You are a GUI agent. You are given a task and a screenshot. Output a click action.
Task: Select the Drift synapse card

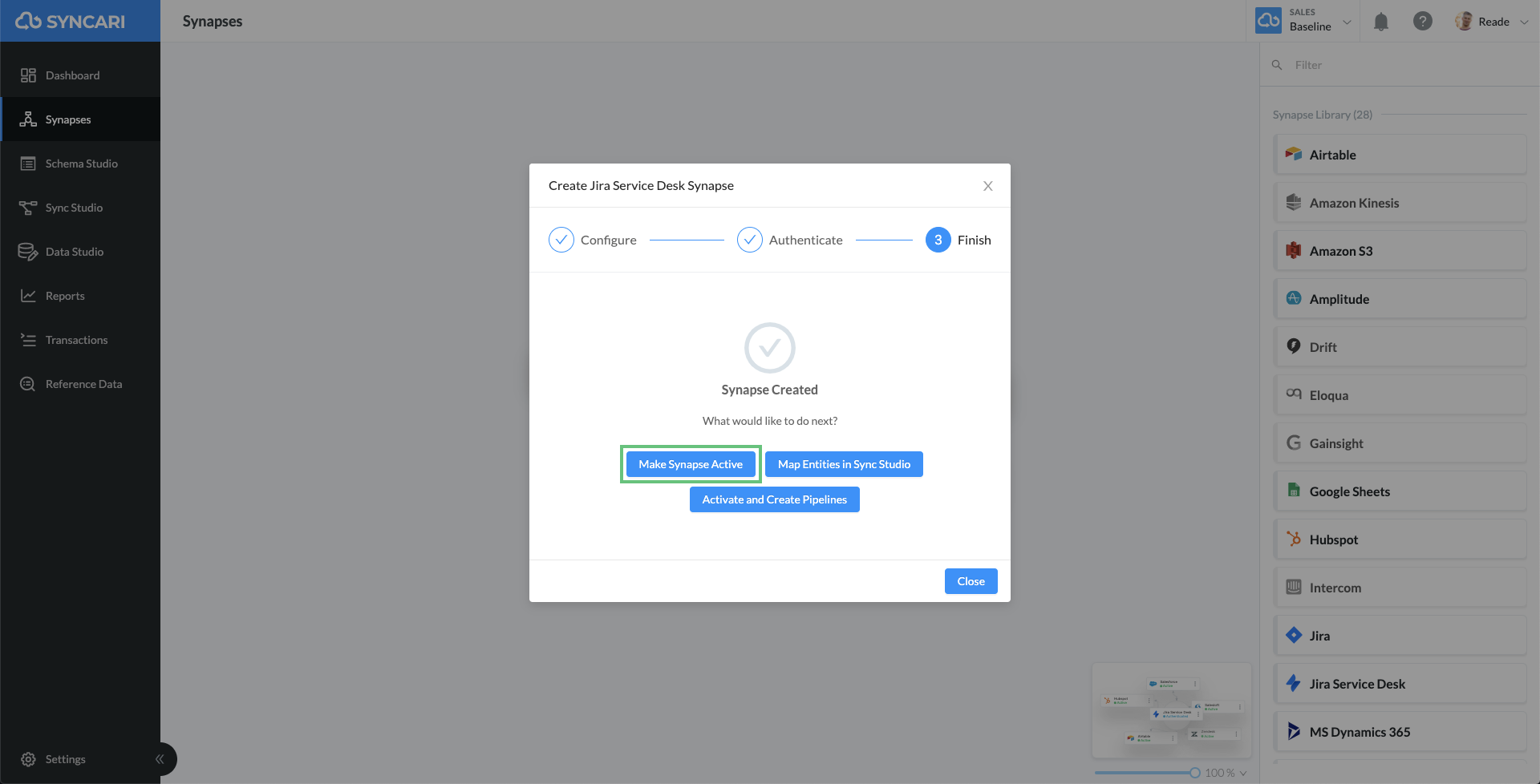click(1400, 347)
